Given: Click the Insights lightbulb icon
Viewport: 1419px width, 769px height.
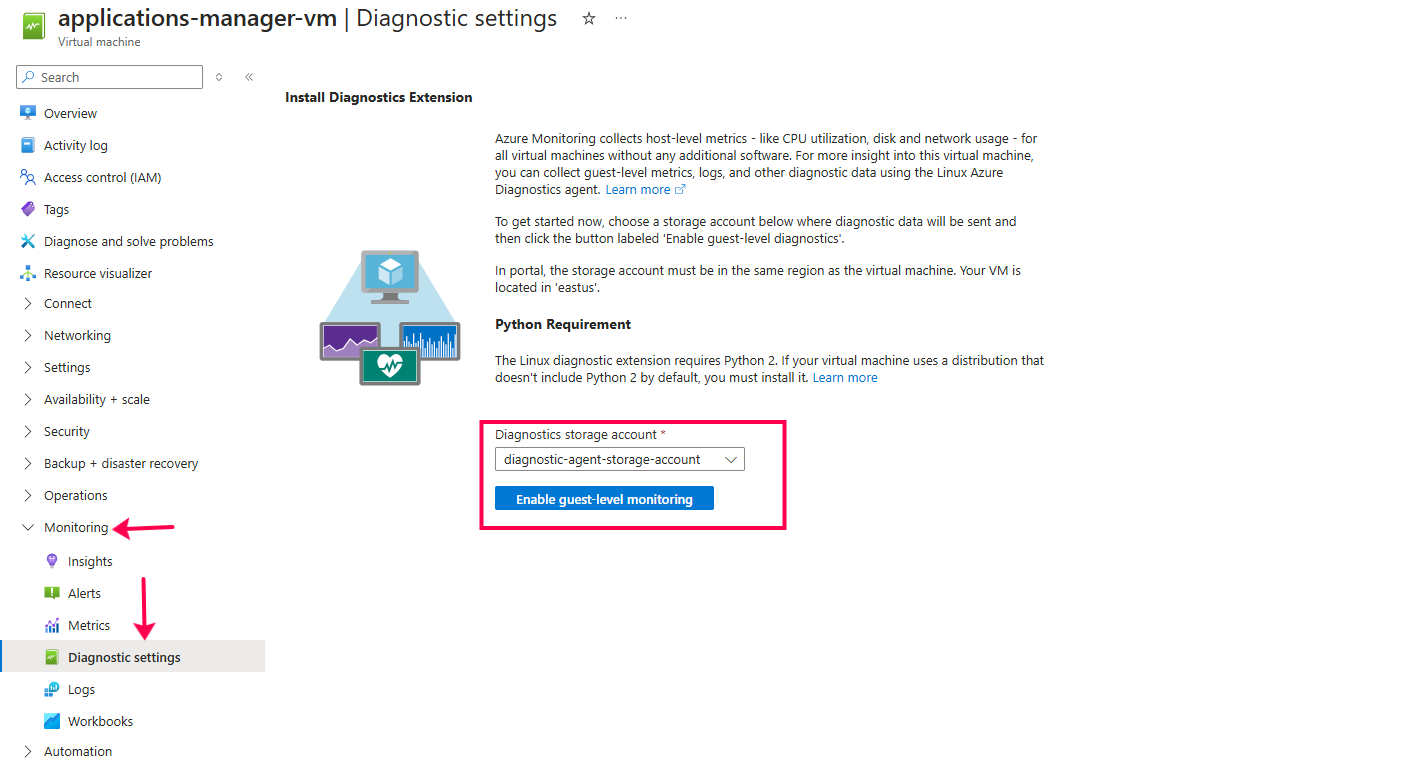Looking at the screenshot, I should click(x=52, y=561).
